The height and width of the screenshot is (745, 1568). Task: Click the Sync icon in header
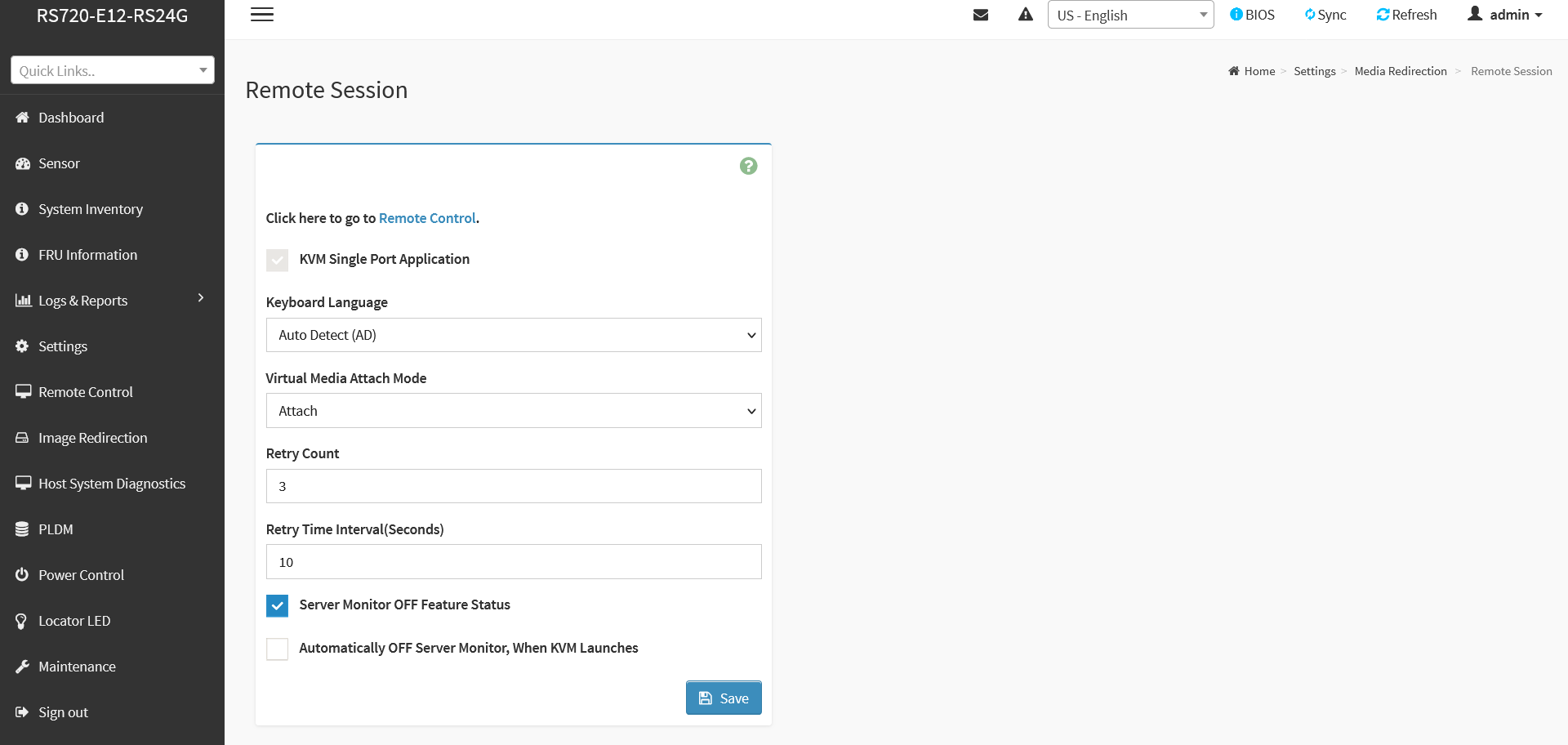click(x=1310, y=15)
